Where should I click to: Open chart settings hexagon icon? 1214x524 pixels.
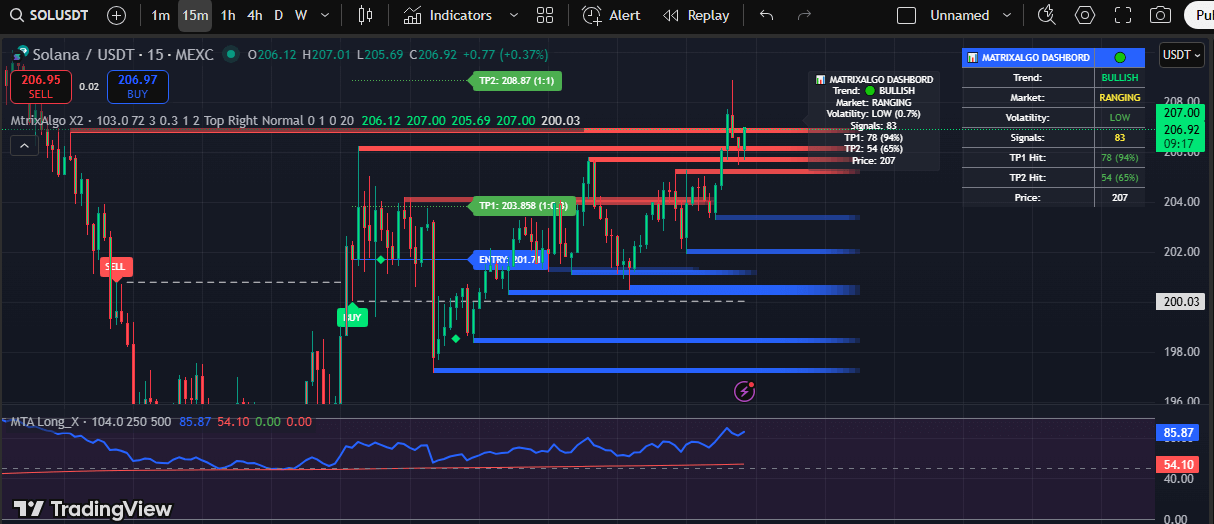click(1085, 15)
